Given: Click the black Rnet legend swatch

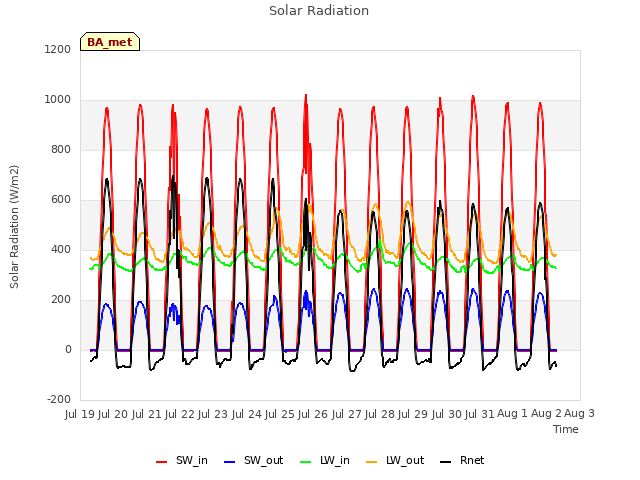Looking at the screenshot, I should pos(446,462).
